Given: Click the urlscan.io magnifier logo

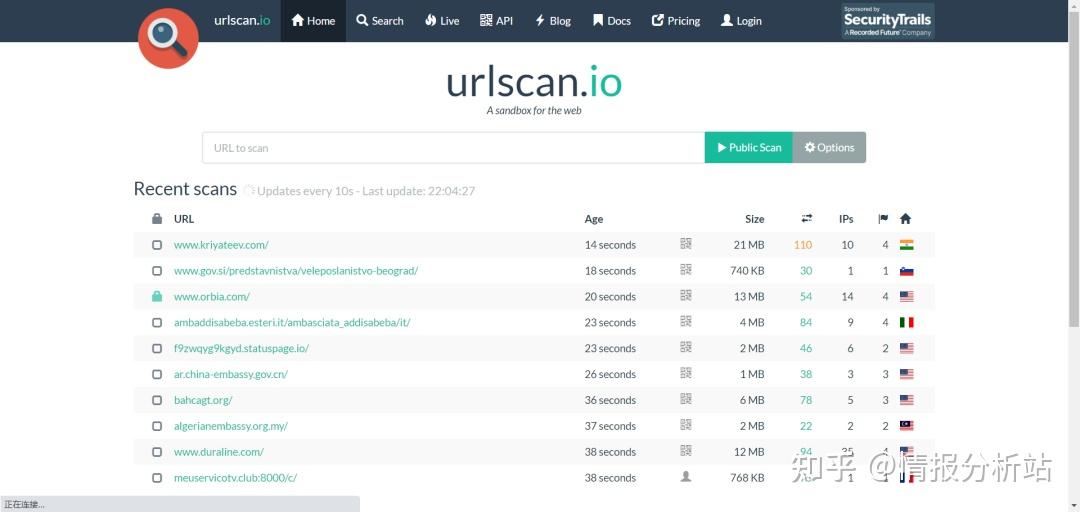Looking at the screenshot, I should coord(168,38).
